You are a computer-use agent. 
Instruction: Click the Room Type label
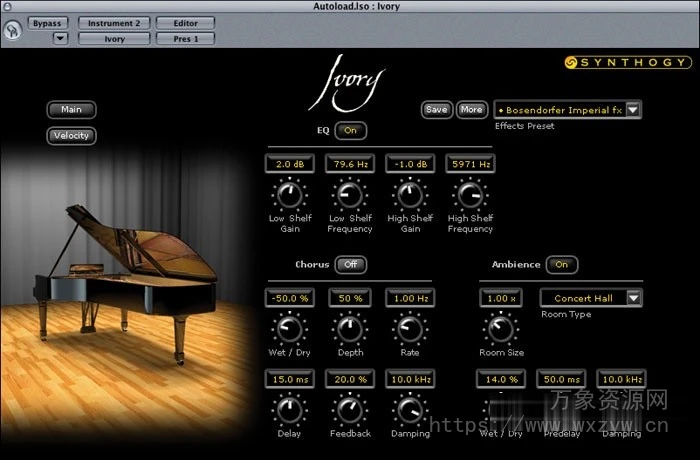(x=566, y=314)
